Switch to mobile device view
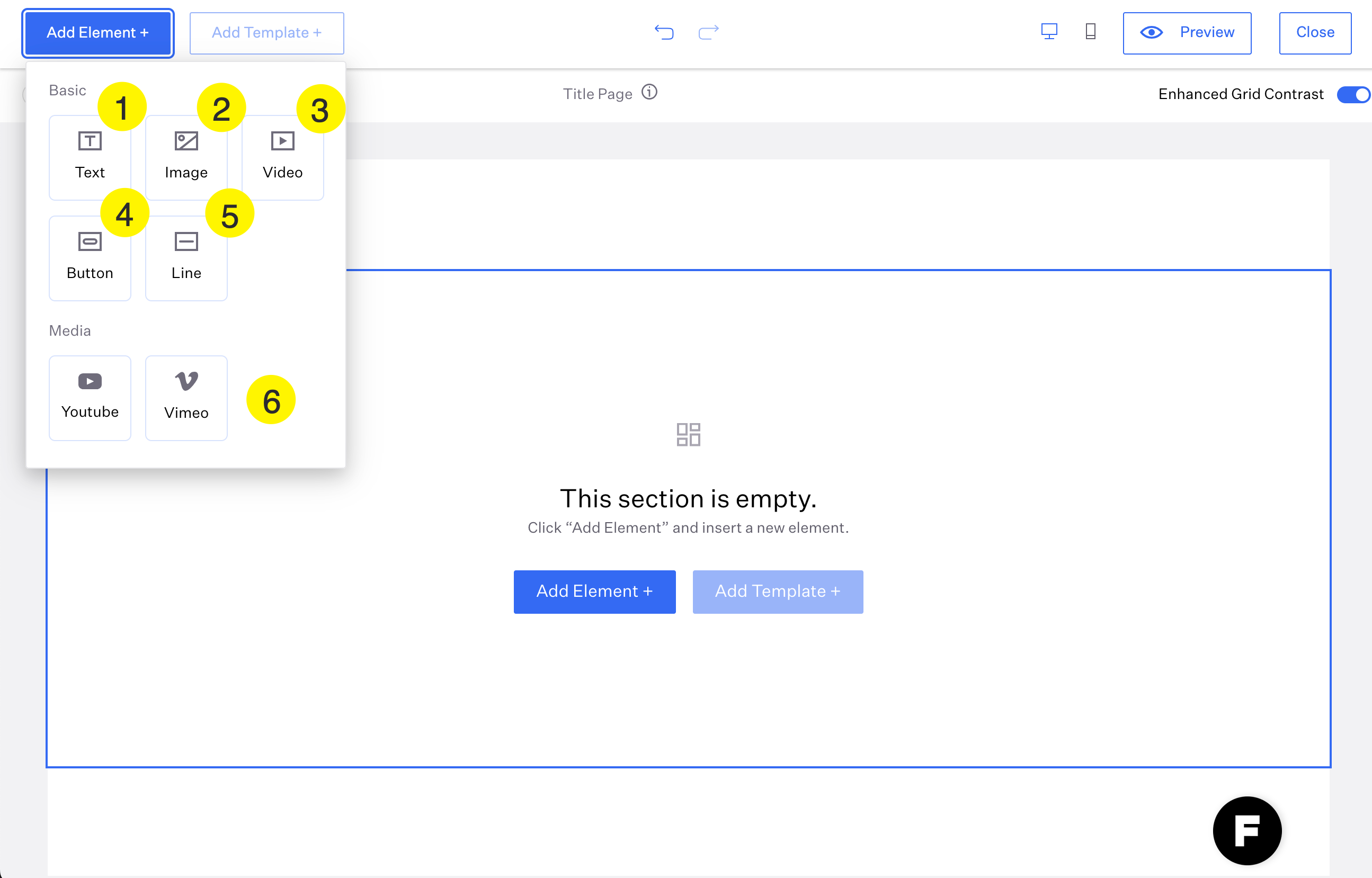 1090,31
